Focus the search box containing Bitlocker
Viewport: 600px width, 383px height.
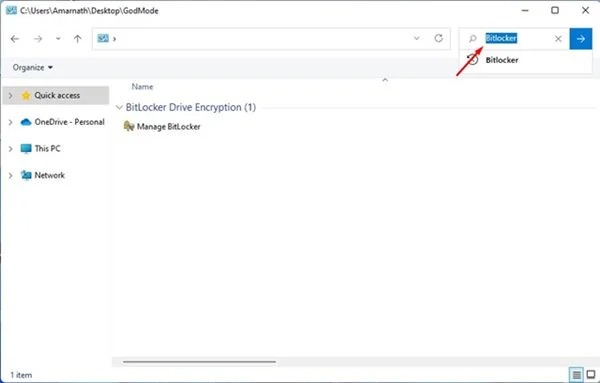click(x=515, y=38)
